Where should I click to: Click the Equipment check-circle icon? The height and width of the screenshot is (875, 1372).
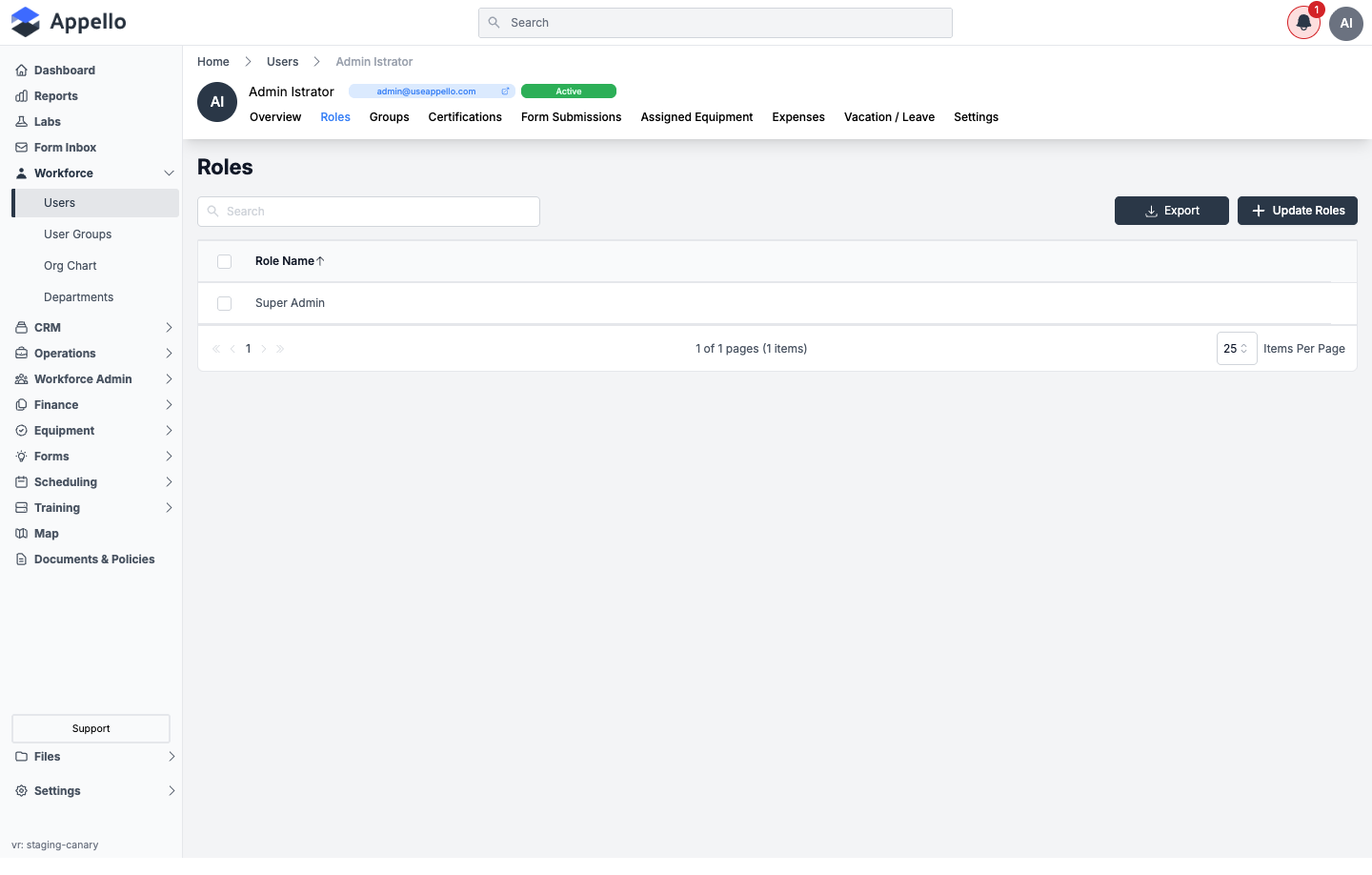click(21, 431)
